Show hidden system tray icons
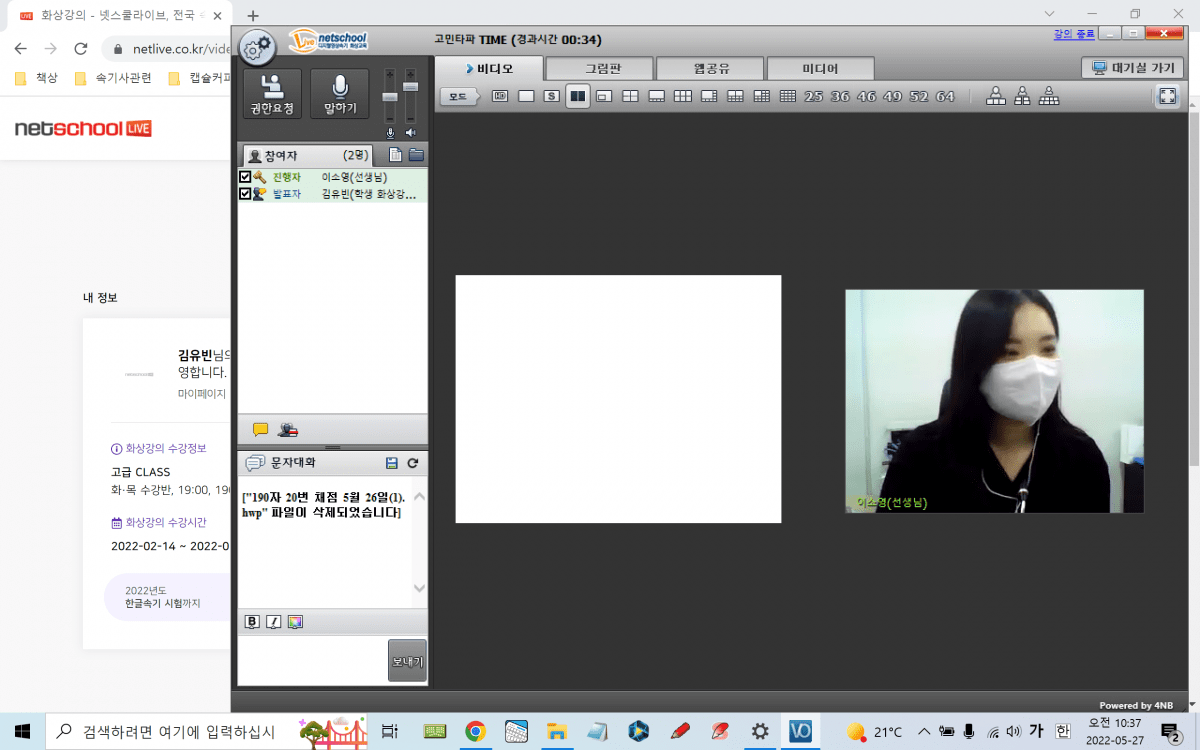The height and width of the screenshot is (750, 1200). pos(924,732)
